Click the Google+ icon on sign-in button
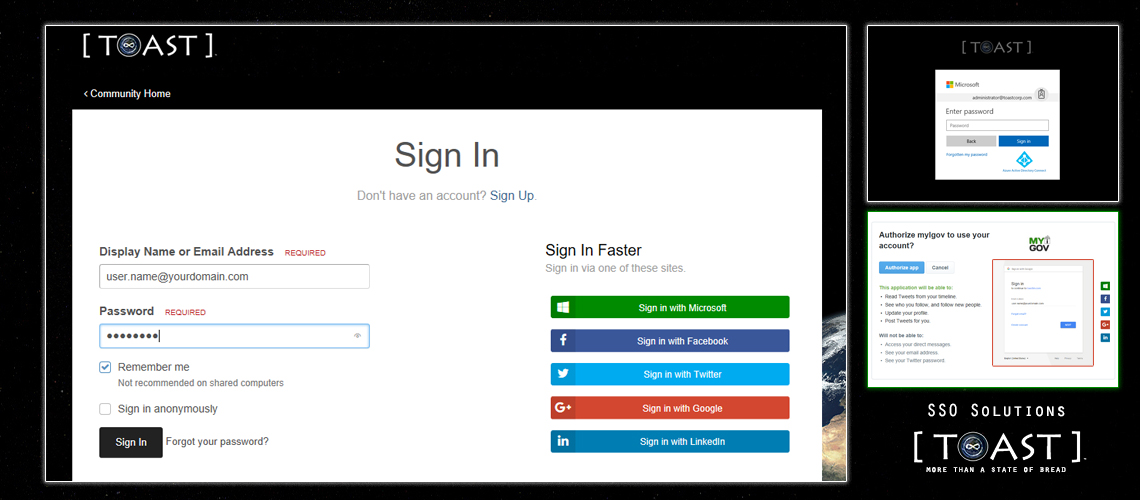The height and width of the screenshot is (500, 1140). pos(563,408)
